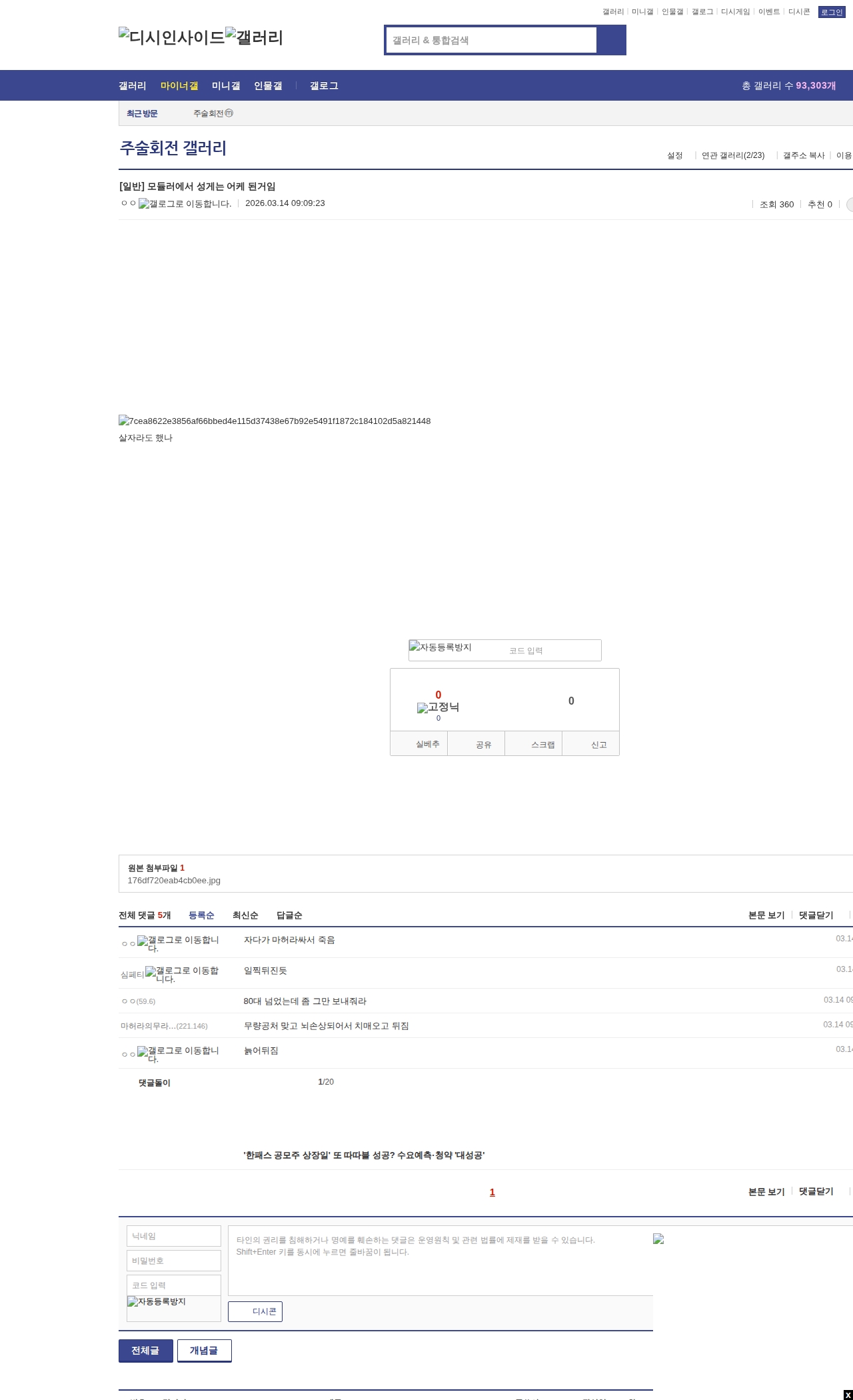Screen dimensions: 853x1400
Task: Open the broken post image 7cea8622e3856
Action: click(x=275, y=421)
